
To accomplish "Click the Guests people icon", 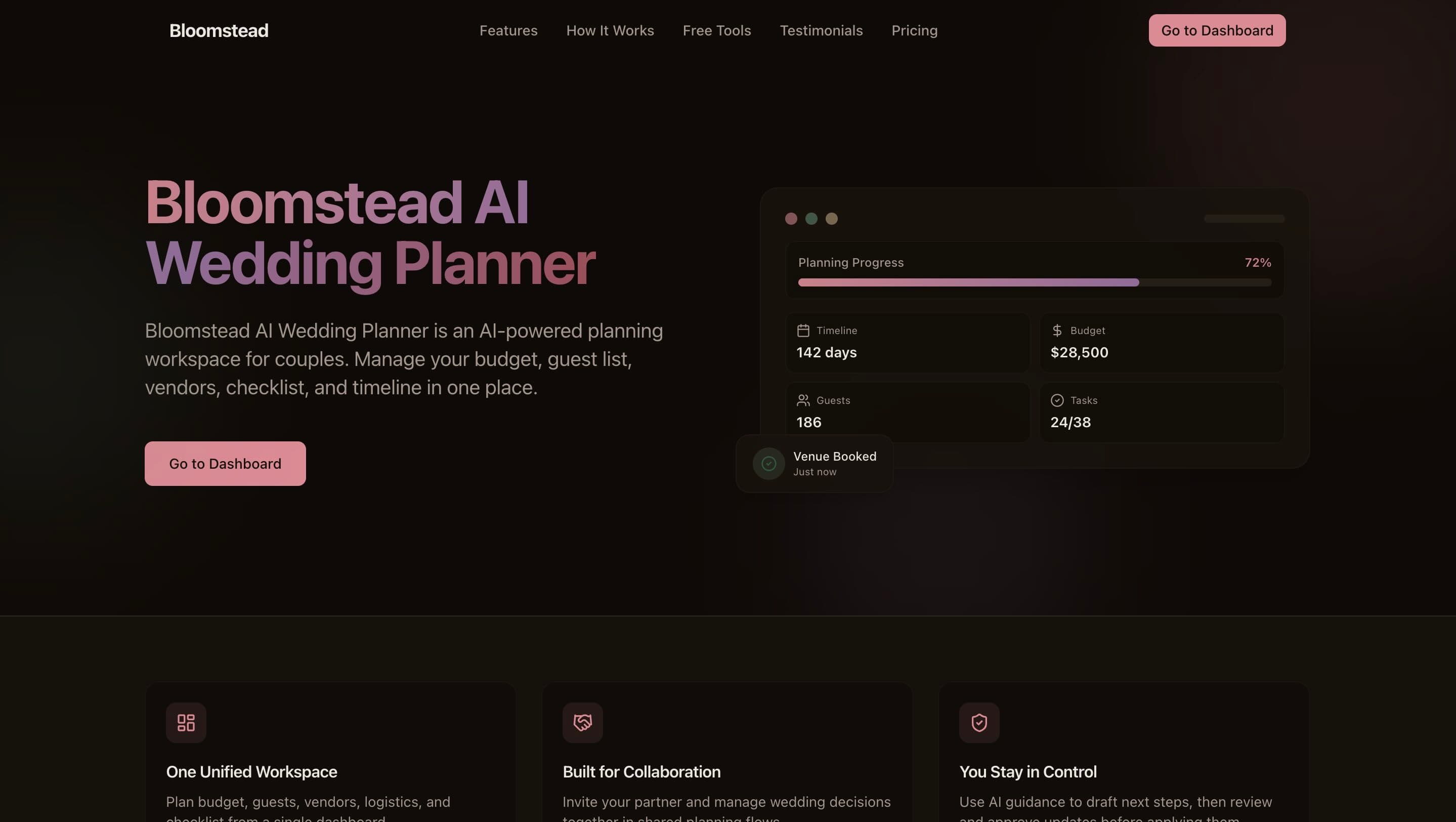I will click(803, 400).
